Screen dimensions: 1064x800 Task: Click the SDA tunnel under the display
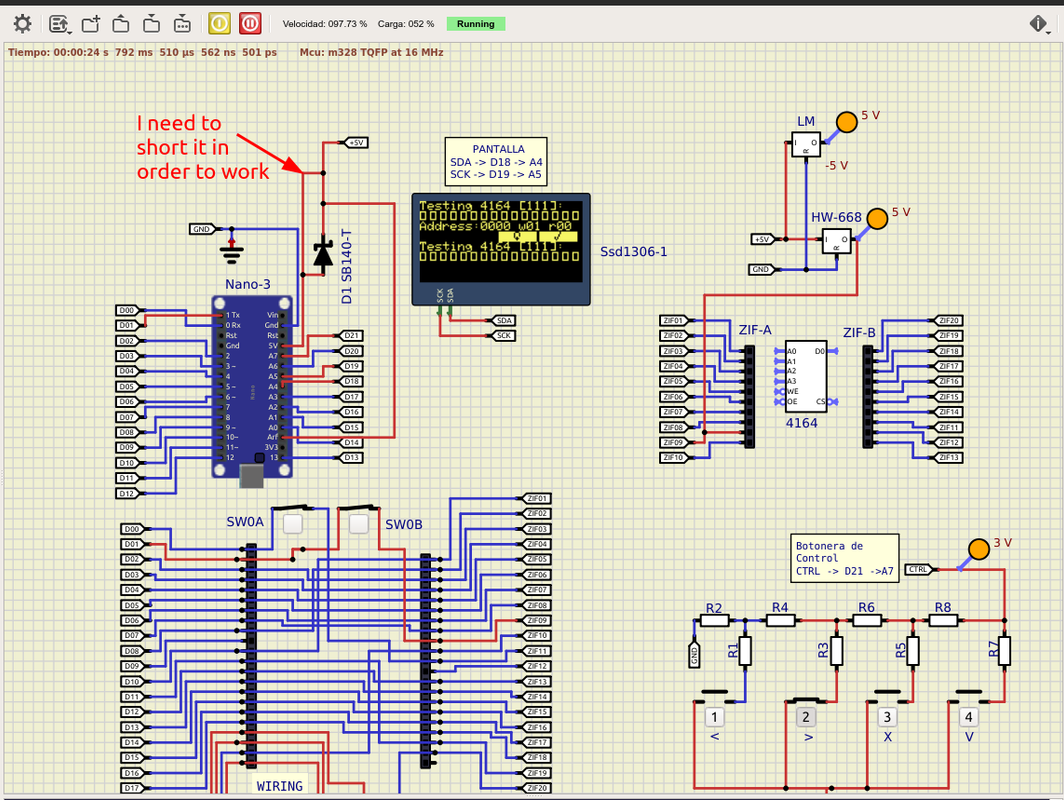(x=502, y=320)
